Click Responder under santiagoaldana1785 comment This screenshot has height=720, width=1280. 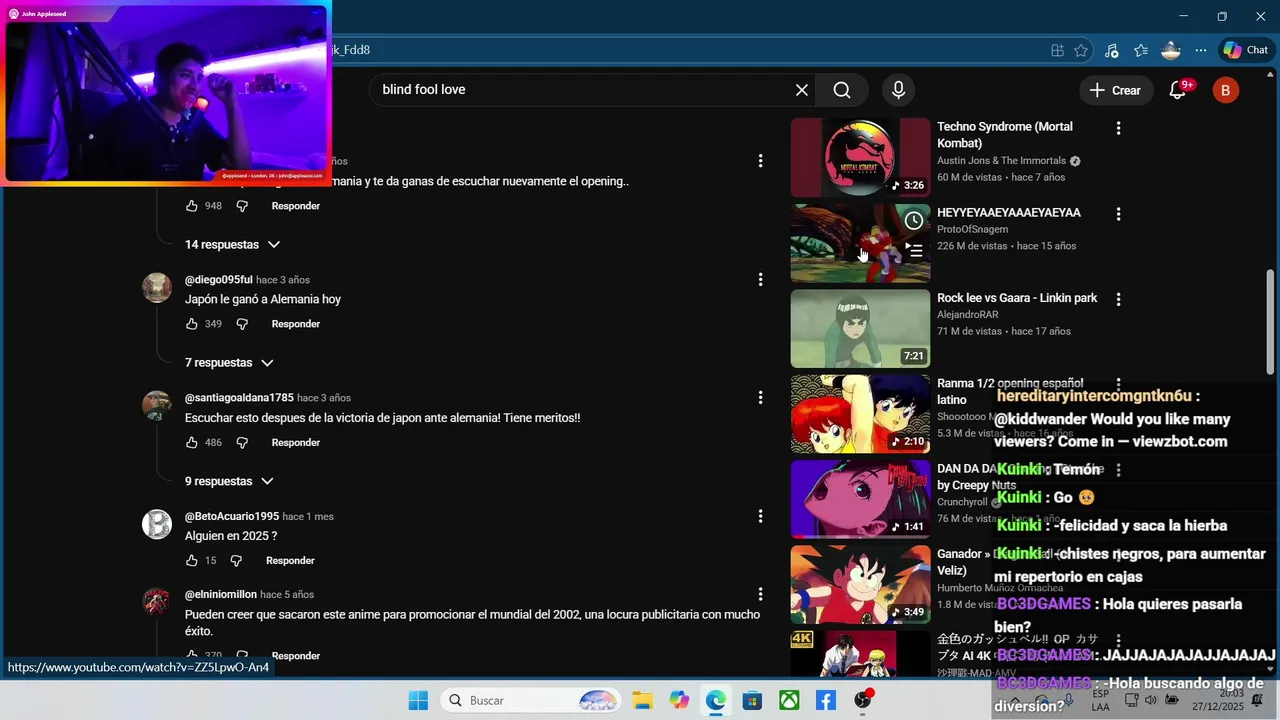(296, 442)
